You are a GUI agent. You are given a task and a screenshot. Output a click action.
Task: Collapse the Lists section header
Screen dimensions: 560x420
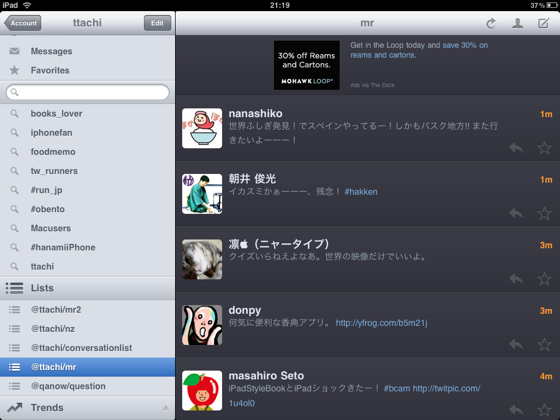pyautogui.click(x=88, y=288)
